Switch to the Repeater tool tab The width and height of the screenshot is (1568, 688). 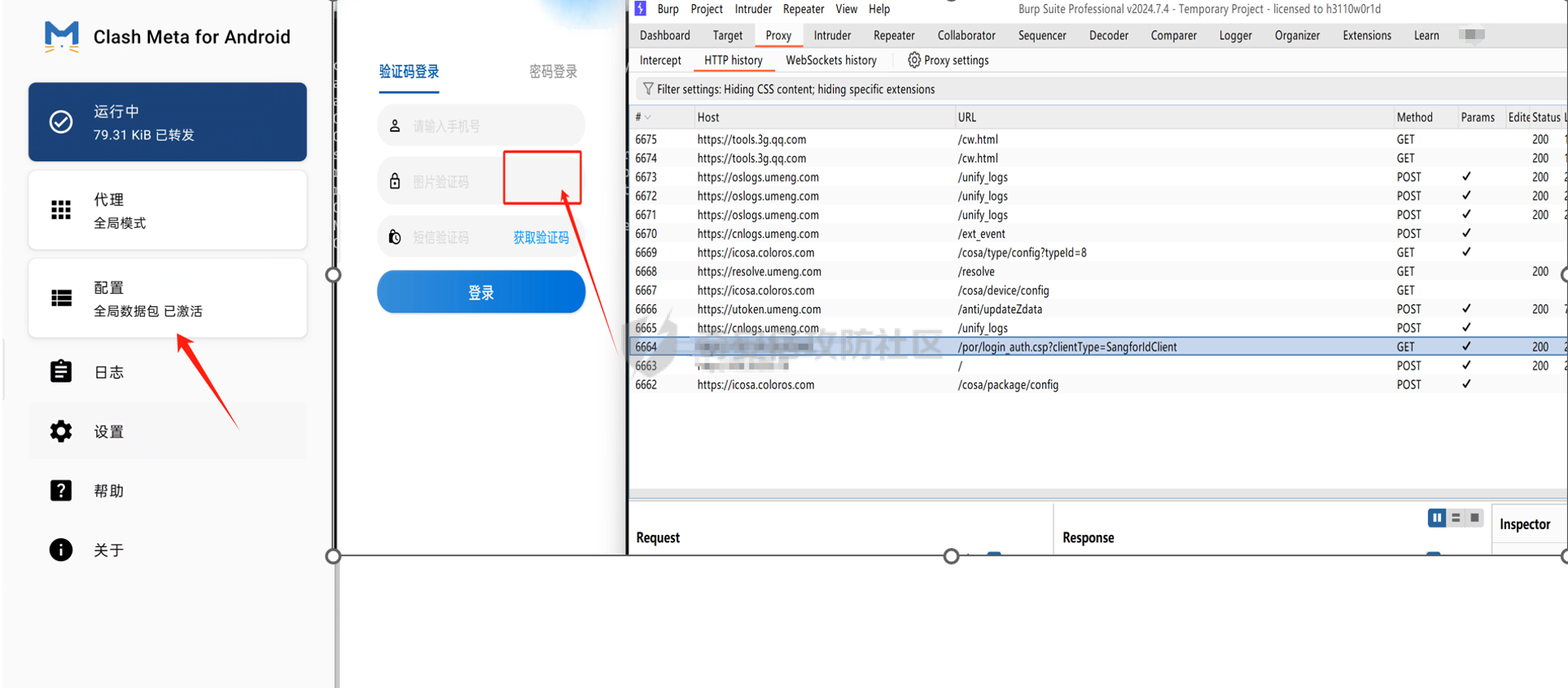(x=894, y=35)
